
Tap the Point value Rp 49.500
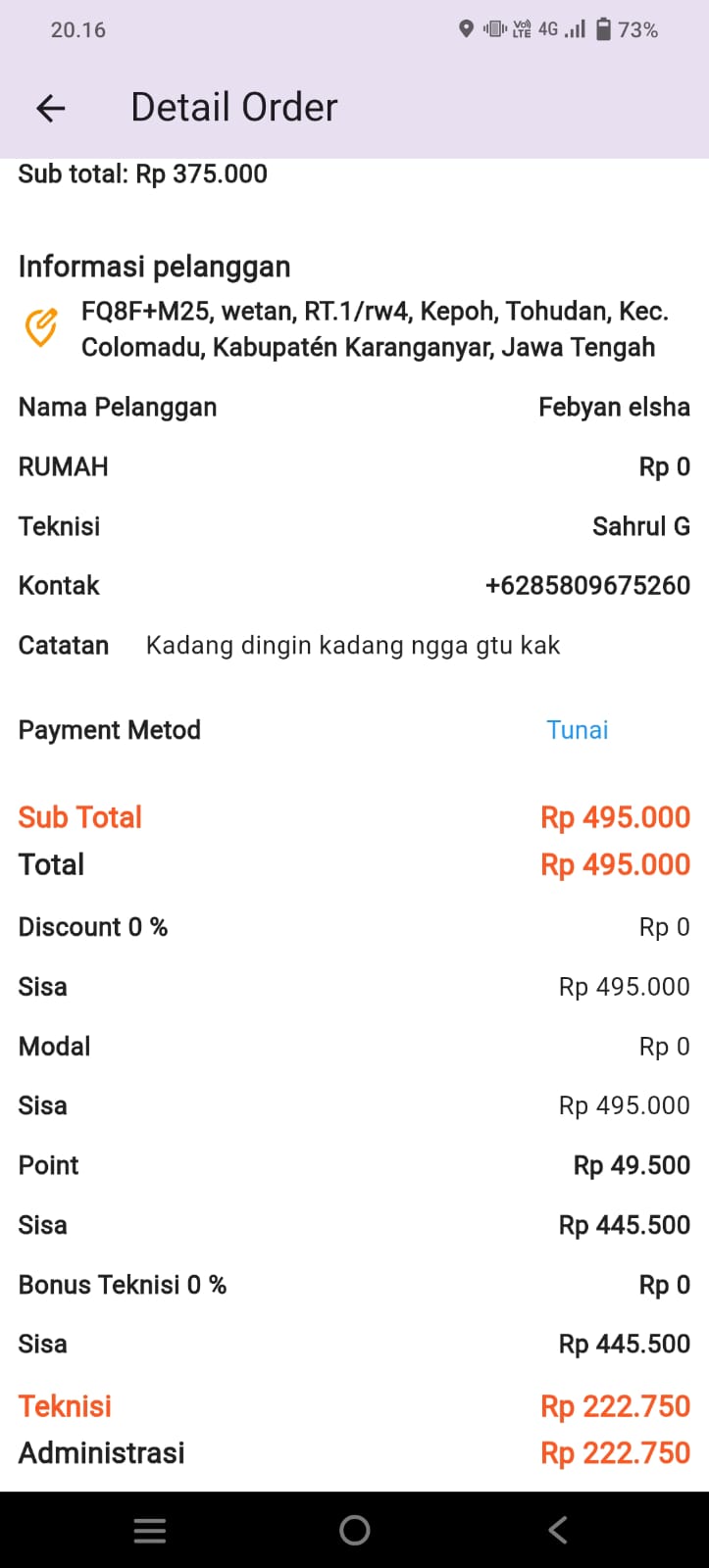click(x=632, y=1165)
